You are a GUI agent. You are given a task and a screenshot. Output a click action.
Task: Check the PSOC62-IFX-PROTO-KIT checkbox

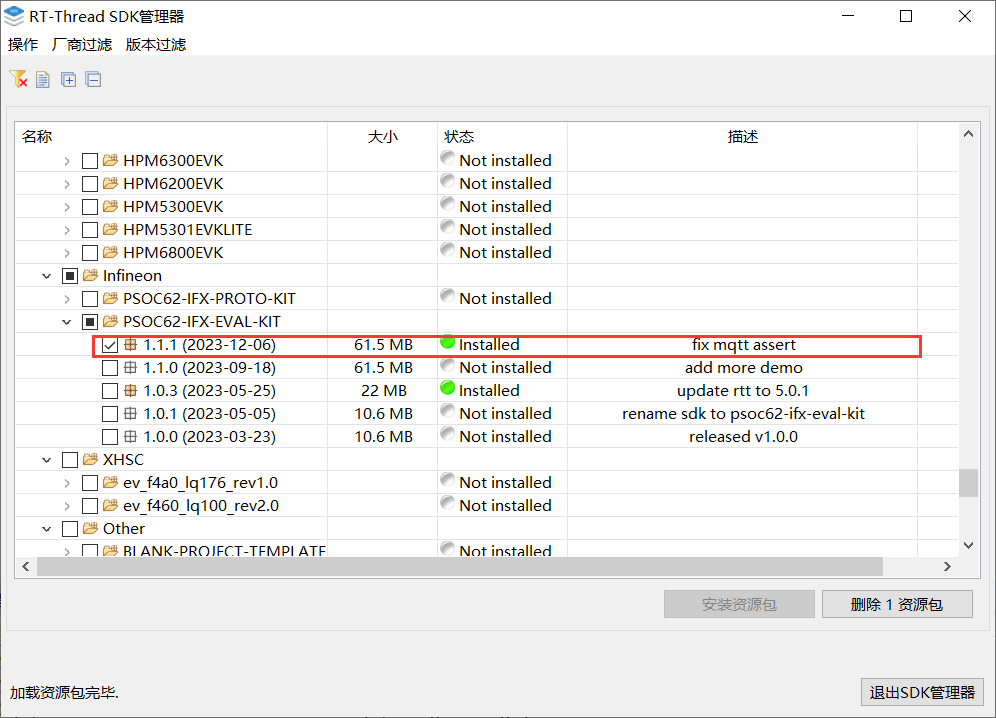(90, 299)
